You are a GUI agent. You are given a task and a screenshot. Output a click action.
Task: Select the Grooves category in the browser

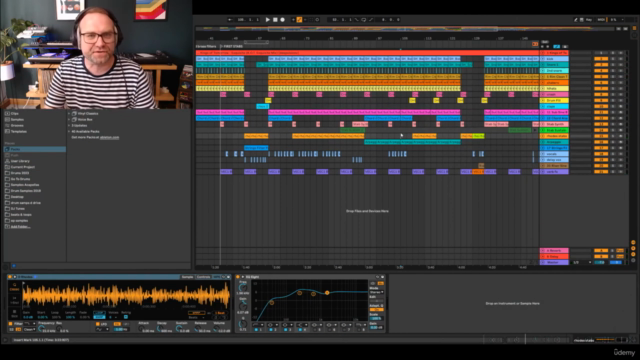coord(17,125)
